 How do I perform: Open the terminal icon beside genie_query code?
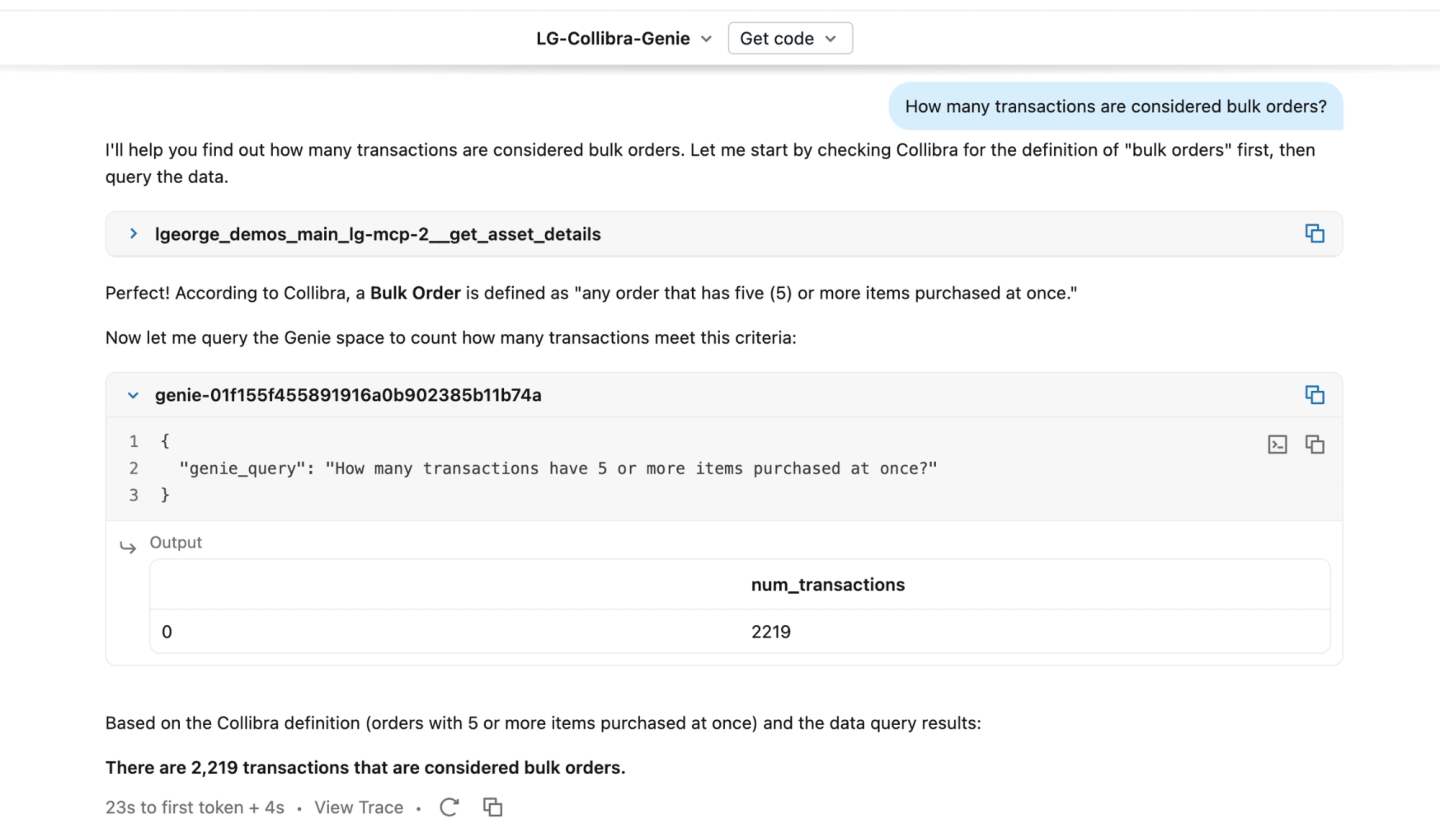[1277, 444]
